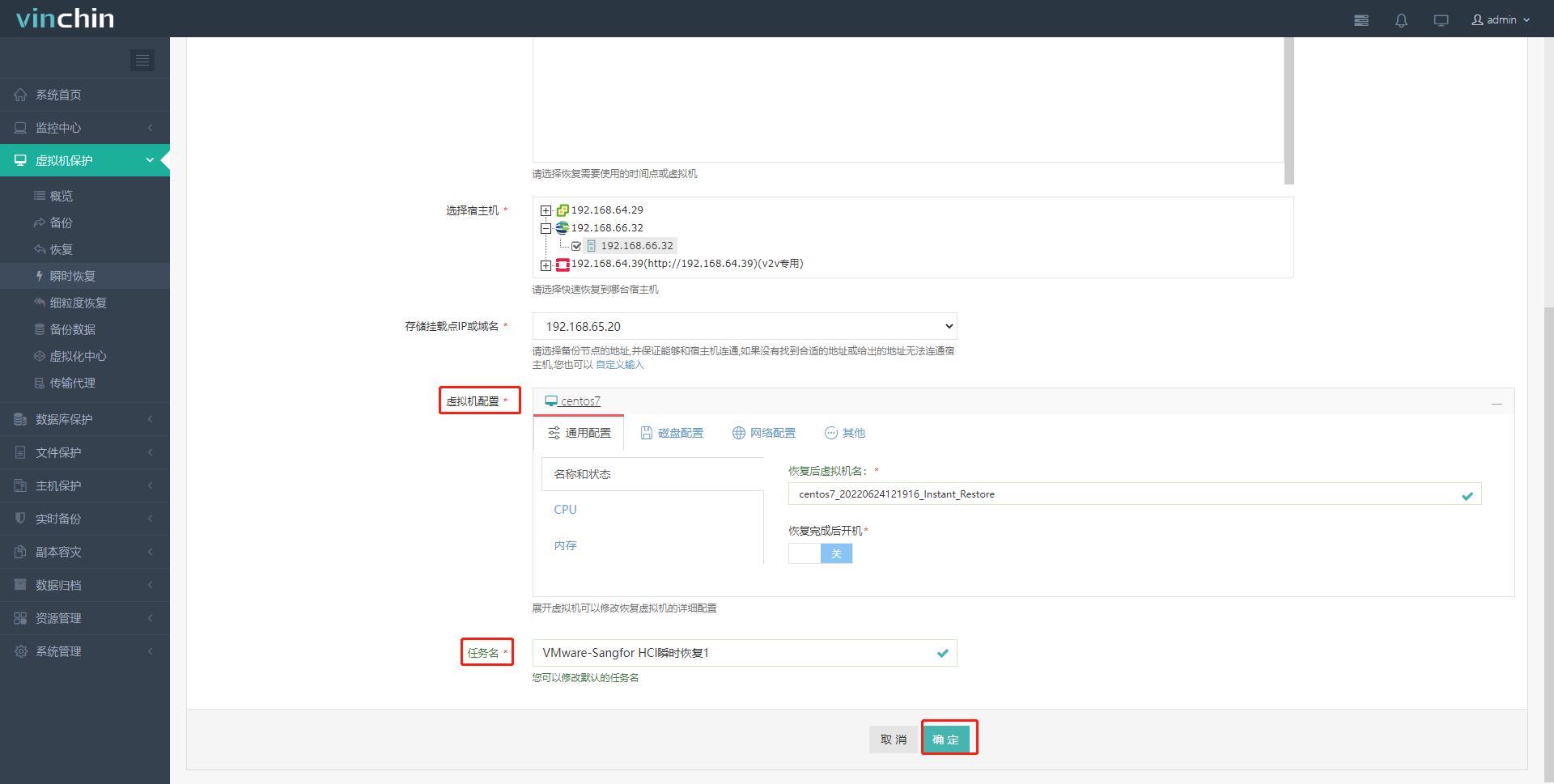Switch to 其他 tab
1554x784 pixels.
coord(845,433)
